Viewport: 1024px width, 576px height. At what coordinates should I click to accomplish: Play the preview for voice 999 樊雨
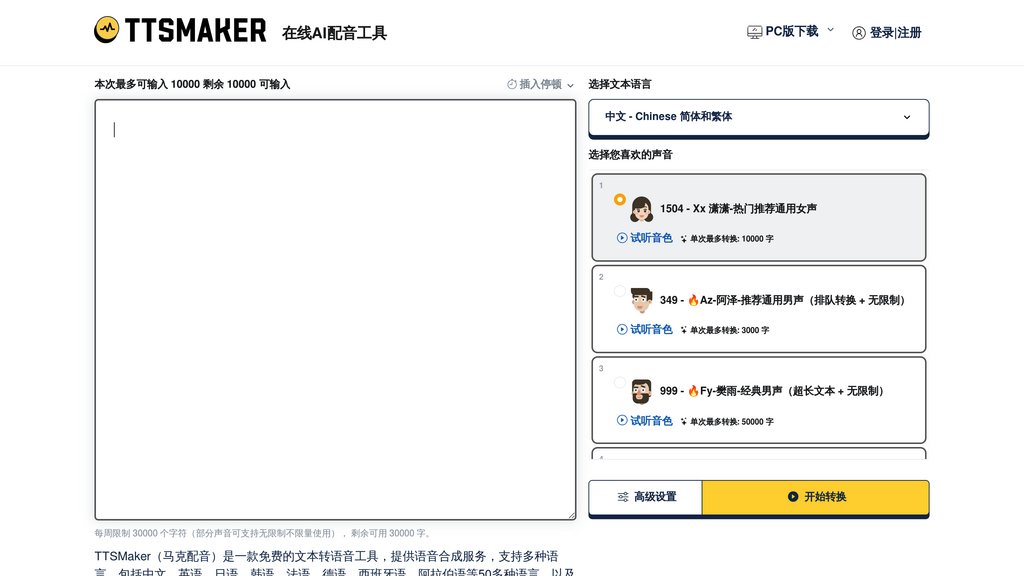622,421
